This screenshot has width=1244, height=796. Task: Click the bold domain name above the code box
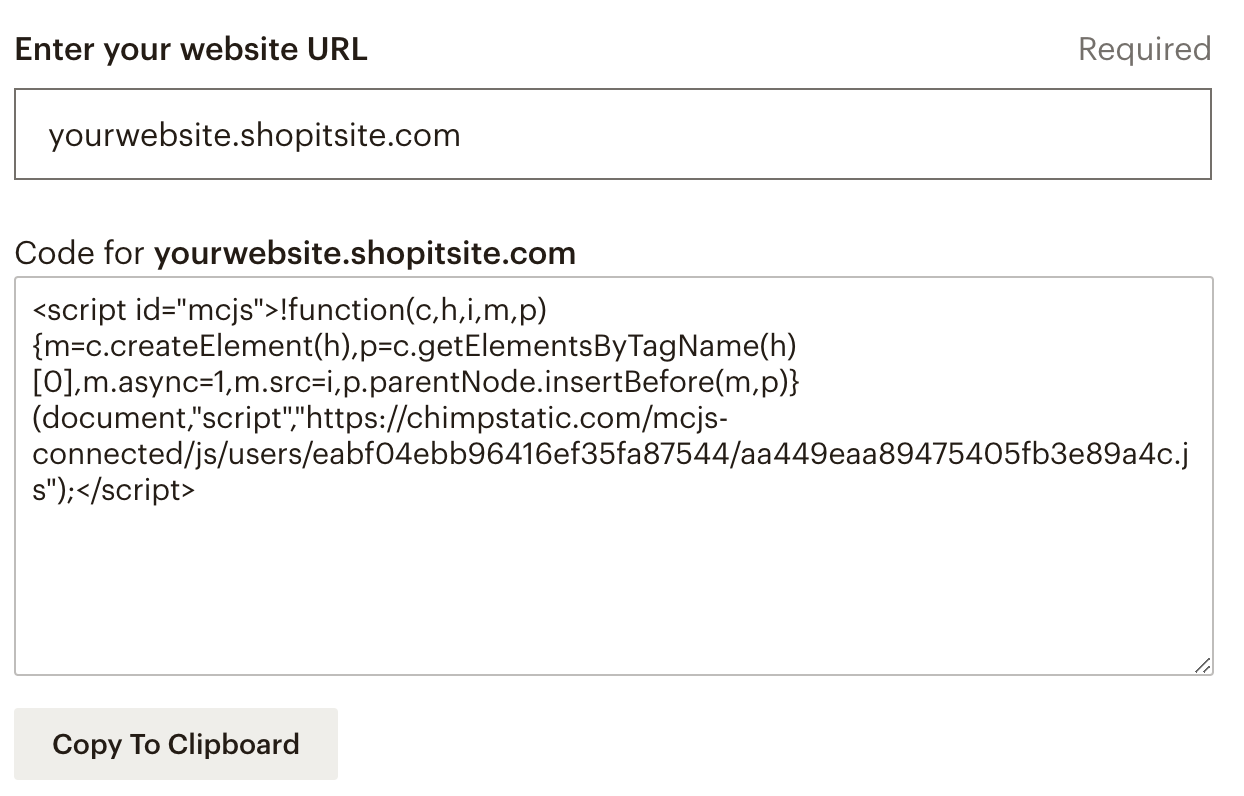coord(364,253)
